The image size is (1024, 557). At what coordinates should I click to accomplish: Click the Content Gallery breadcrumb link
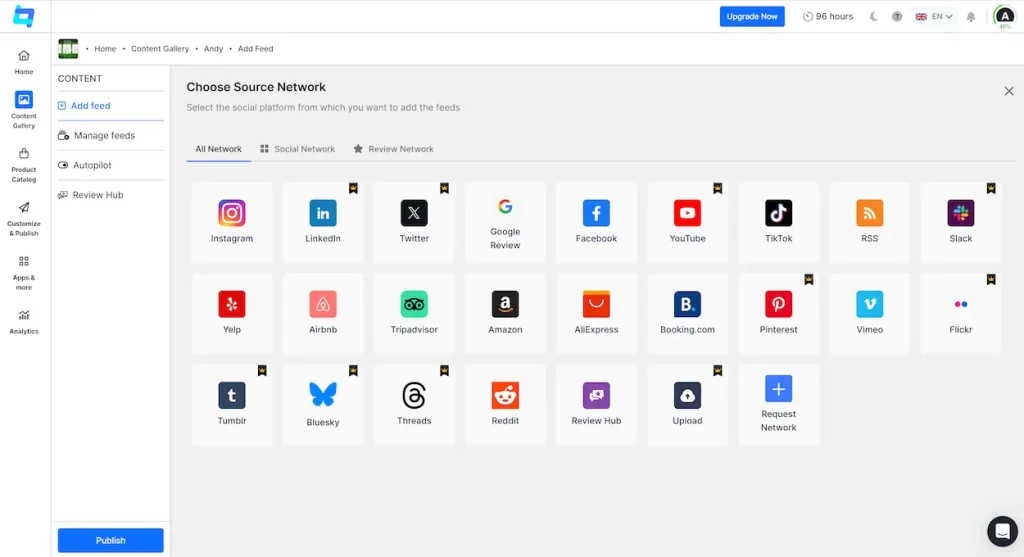coord(160,48)
